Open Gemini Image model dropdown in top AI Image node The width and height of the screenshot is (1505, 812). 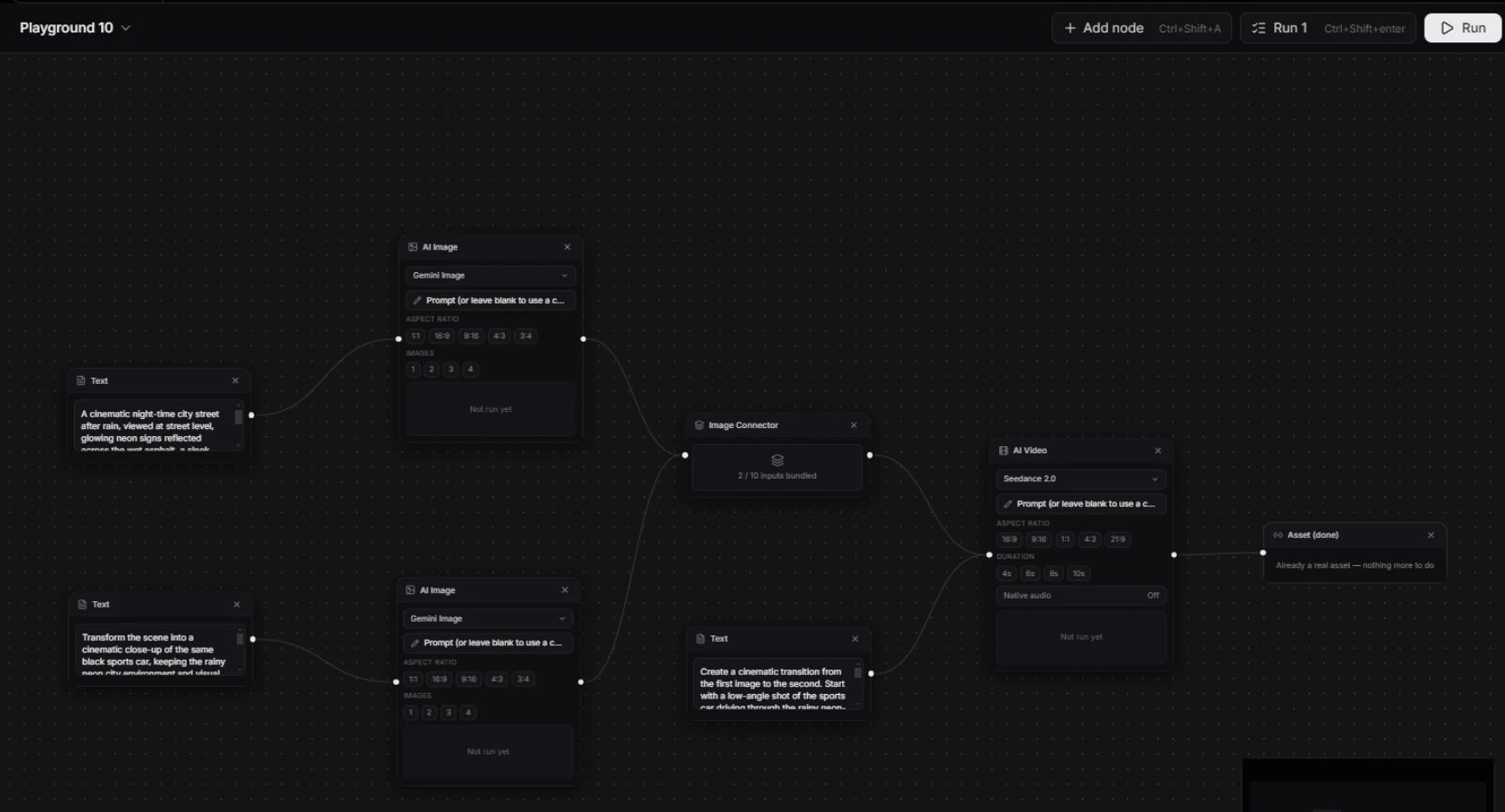(x=491, y=276)
